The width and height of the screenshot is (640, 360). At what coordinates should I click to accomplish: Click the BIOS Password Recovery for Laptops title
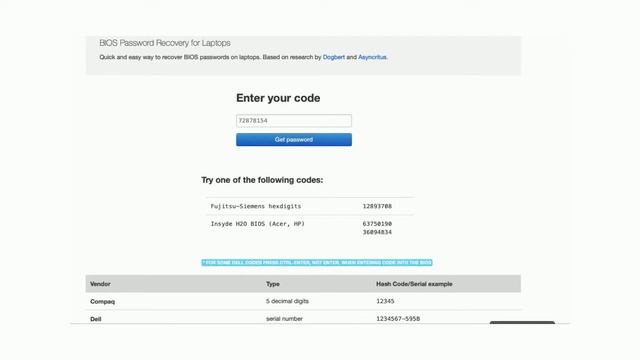pos(165,43)
